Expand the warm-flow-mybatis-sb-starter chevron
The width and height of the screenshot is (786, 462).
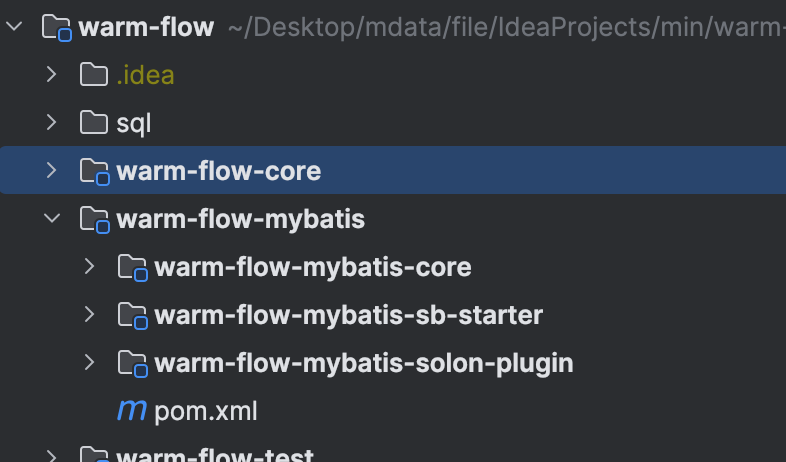point(89,315)
